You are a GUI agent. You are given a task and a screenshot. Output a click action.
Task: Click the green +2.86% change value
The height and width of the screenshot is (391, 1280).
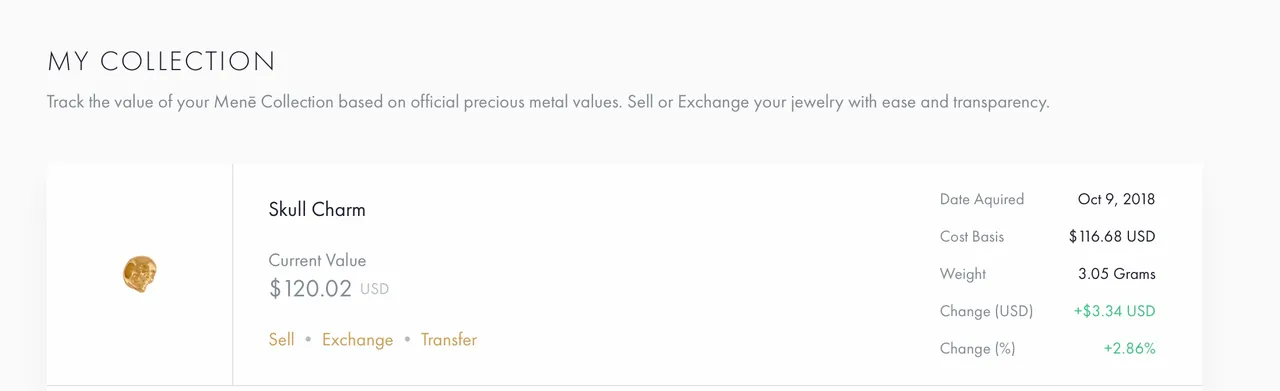coord(1130,349)
